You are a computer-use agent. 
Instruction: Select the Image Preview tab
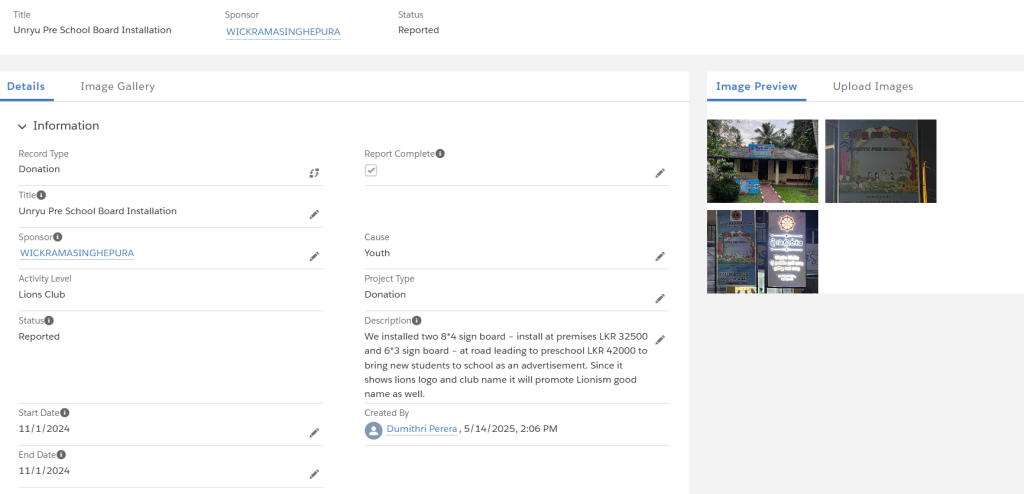756,86
